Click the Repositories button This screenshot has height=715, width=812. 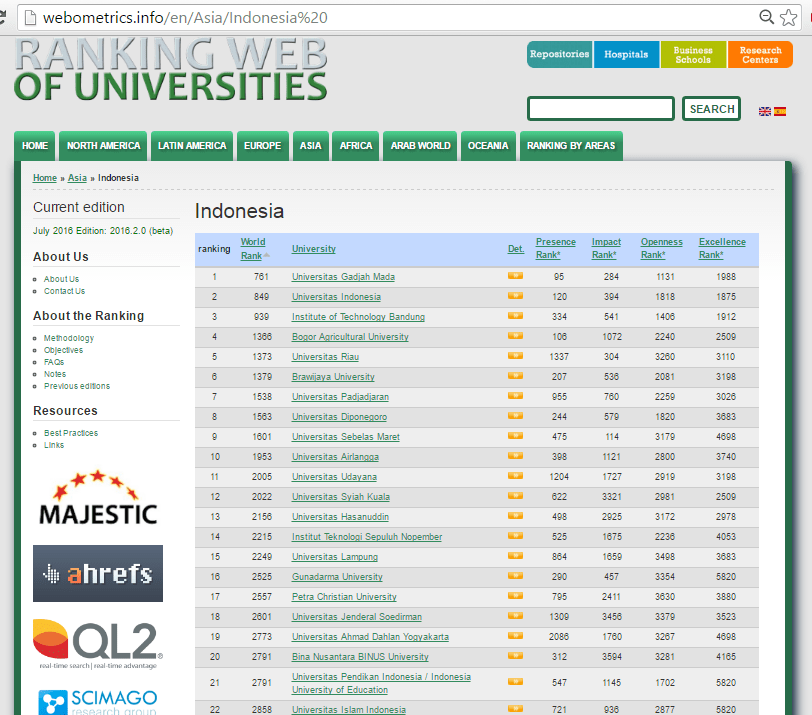[x=560, y=54]
